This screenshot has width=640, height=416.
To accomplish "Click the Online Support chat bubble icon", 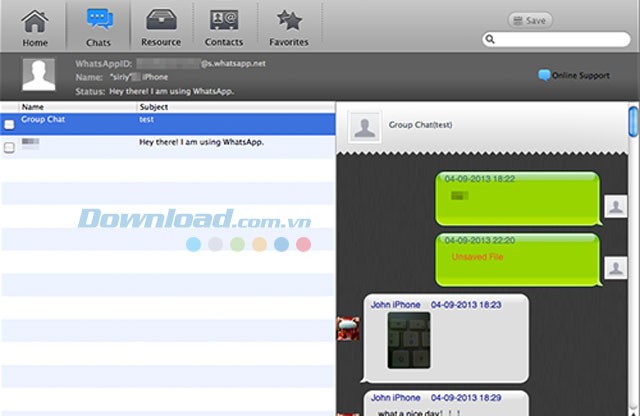I will click(544, 76).
